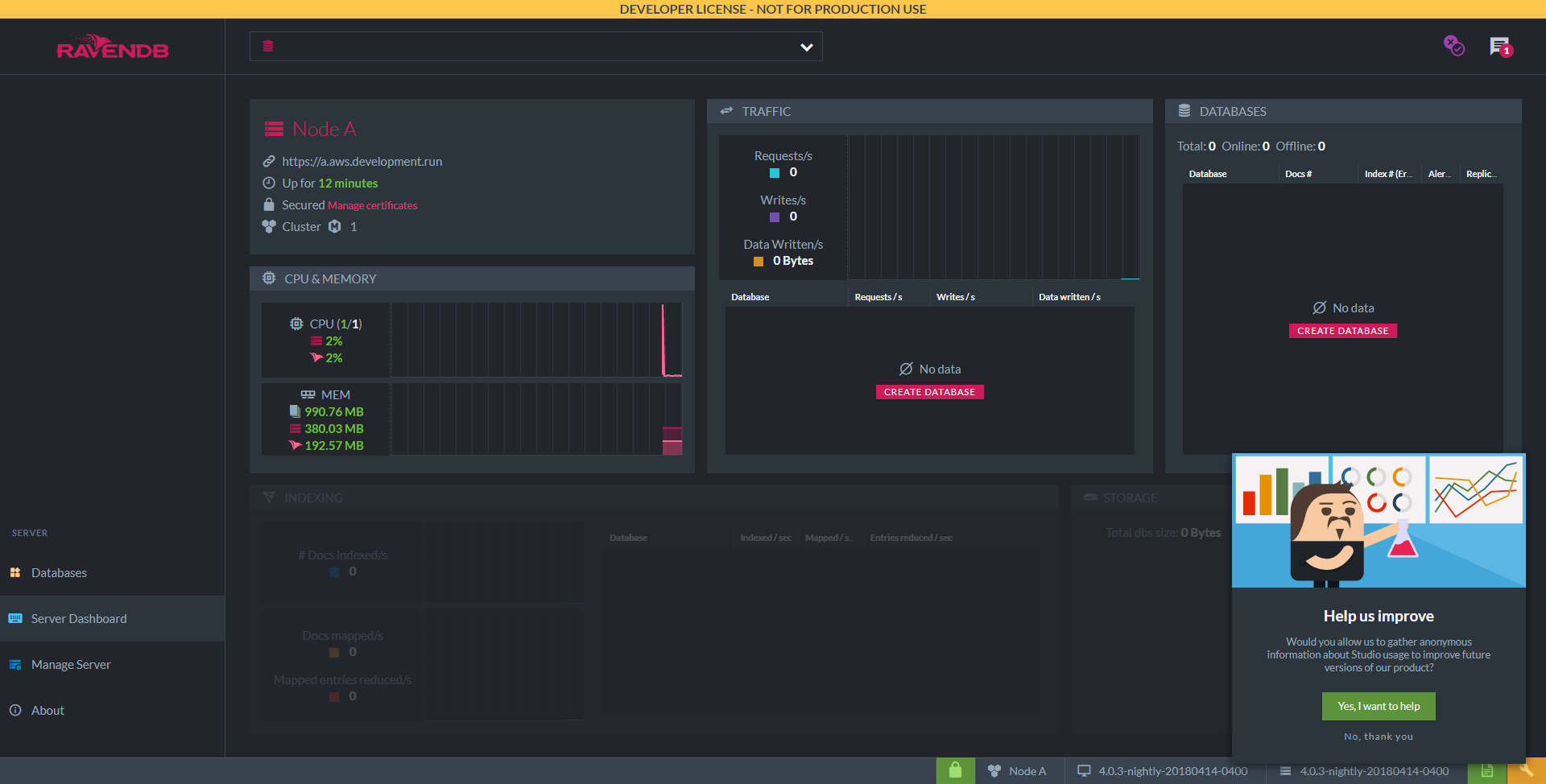
Task: Open the https://a.aws.development.run link
Action: [x=362, y=161]
